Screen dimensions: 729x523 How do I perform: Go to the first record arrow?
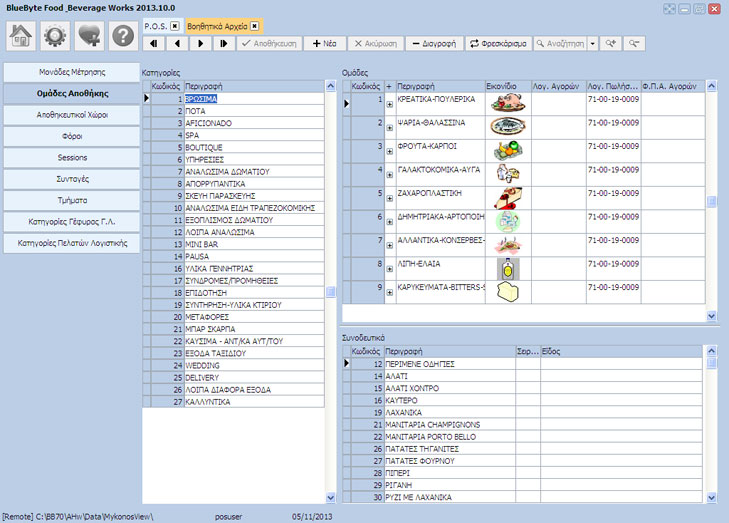point(154,44)
